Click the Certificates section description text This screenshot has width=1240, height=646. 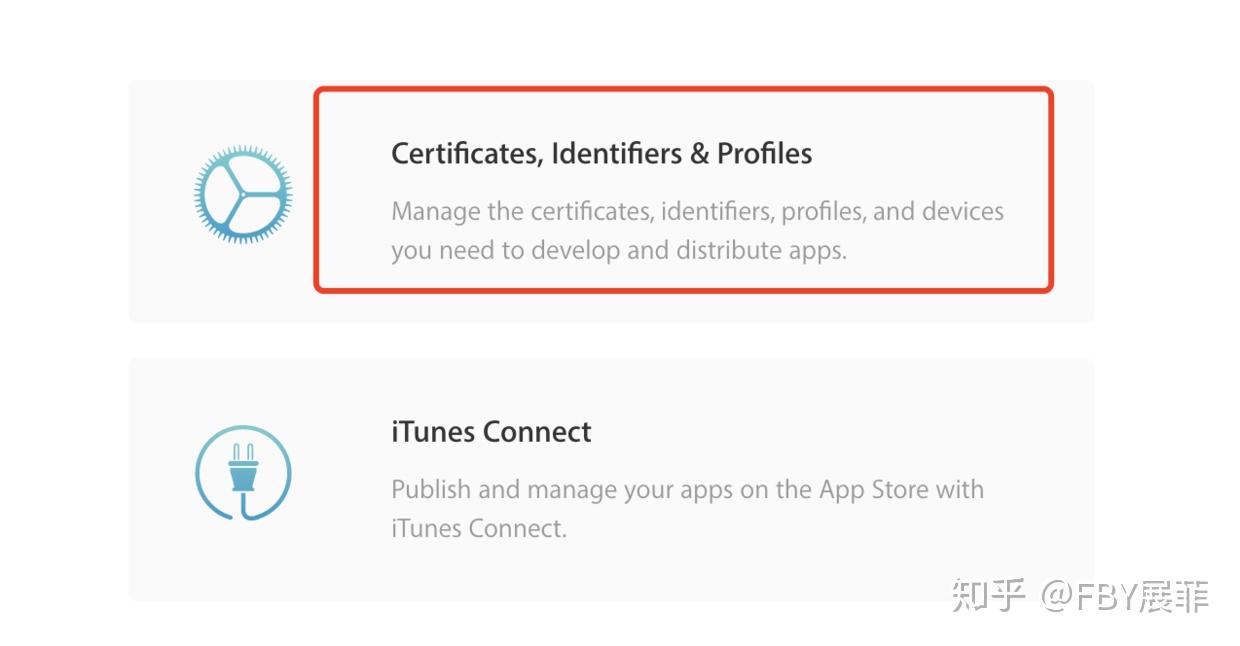pyautogui.click(x=697, y=230)
